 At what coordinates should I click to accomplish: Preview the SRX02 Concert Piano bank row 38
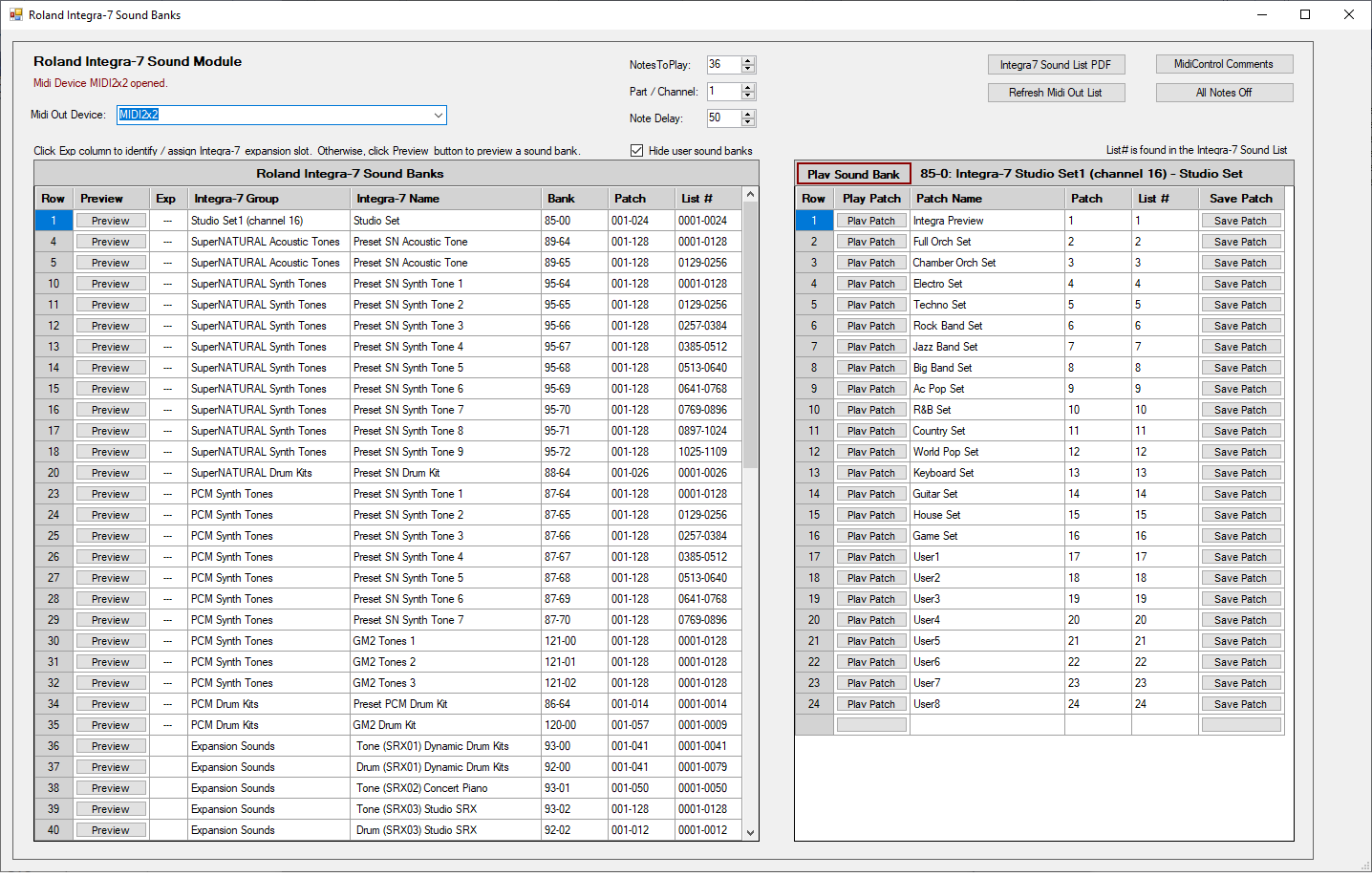click(x=111, y=788)
